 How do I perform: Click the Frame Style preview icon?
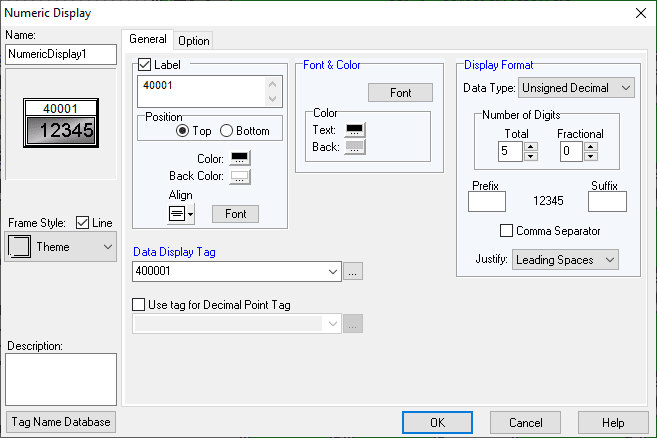19,246
